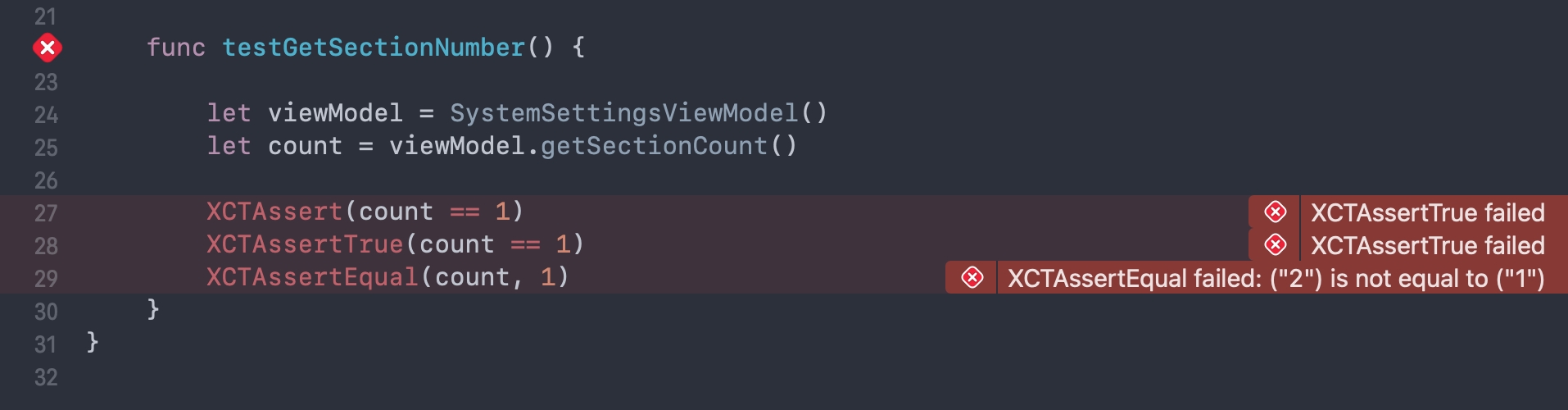Click line number 29 in the gutter

[46, 279]
